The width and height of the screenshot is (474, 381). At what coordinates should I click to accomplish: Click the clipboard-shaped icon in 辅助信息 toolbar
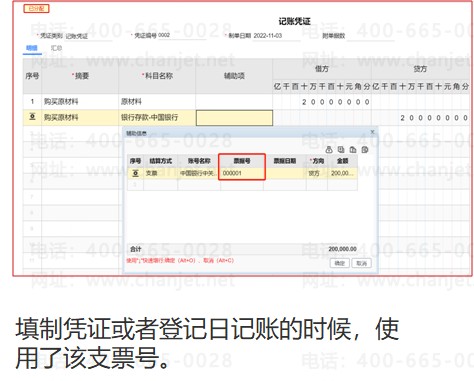pyautogui.click(x=353, y=150)
